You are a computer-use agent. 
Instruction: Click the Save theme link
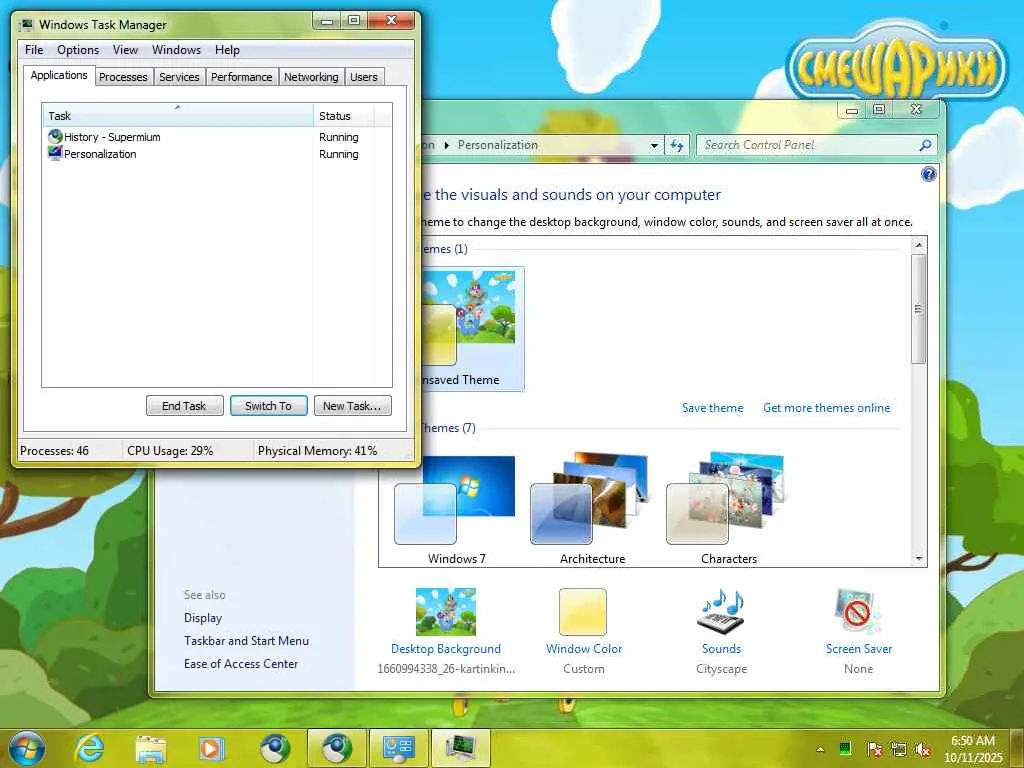pyautogui.click(x=712, y=408)
